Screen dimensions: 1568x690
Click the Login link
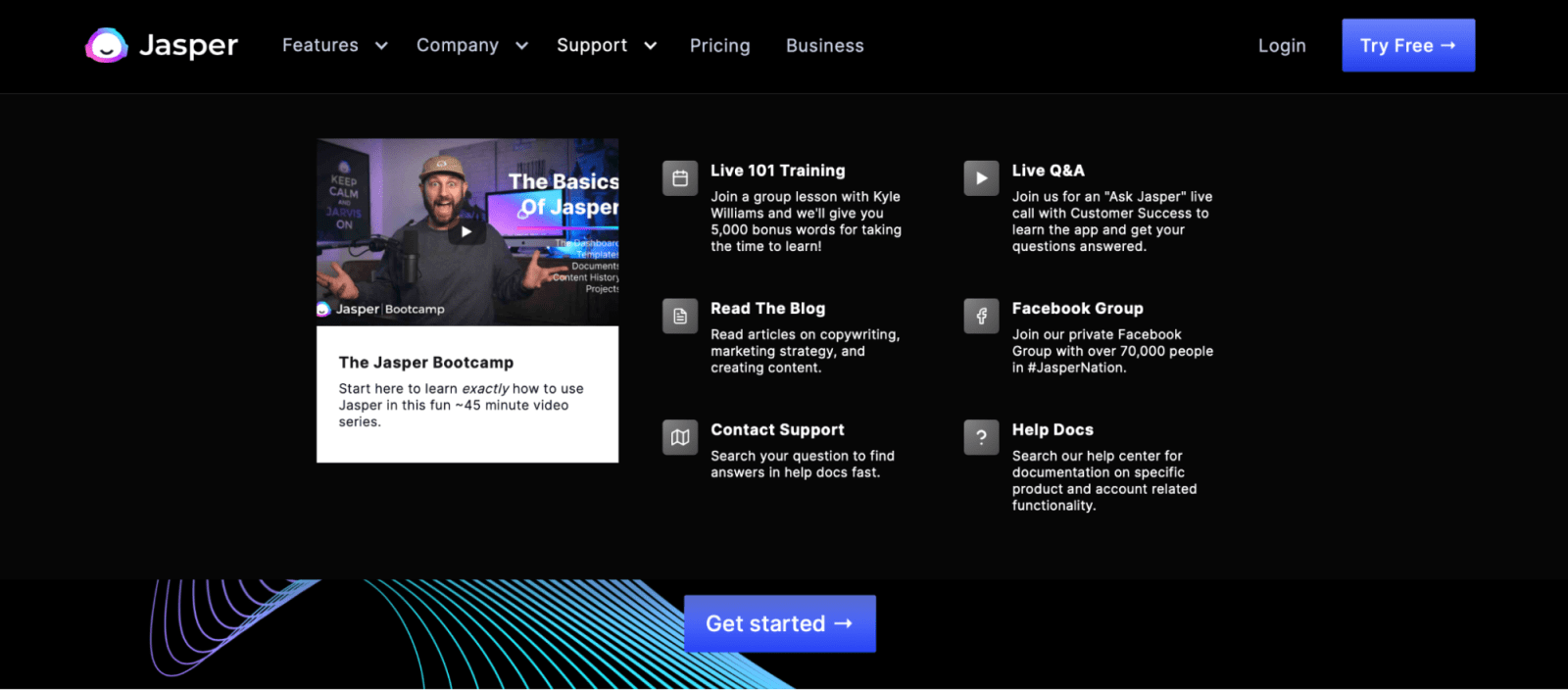click(x=1281, y=46)
